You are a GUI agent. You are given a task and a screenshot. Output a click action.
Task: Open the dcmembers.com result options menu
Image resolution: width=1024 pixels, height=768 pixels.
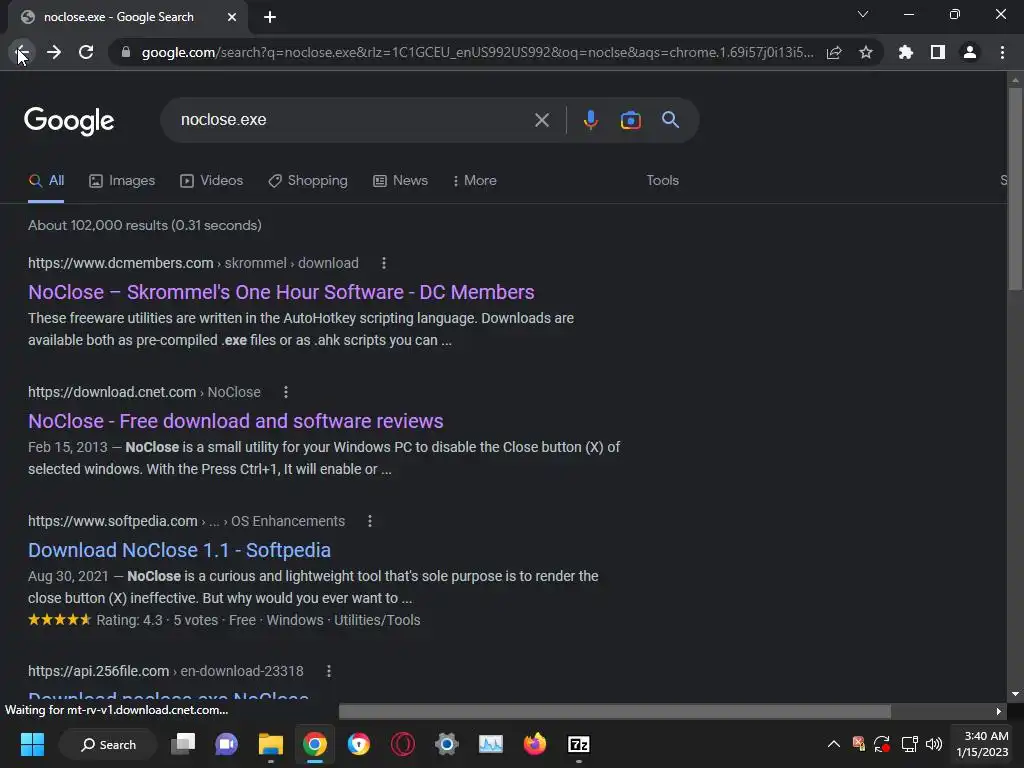coord(384,263)
